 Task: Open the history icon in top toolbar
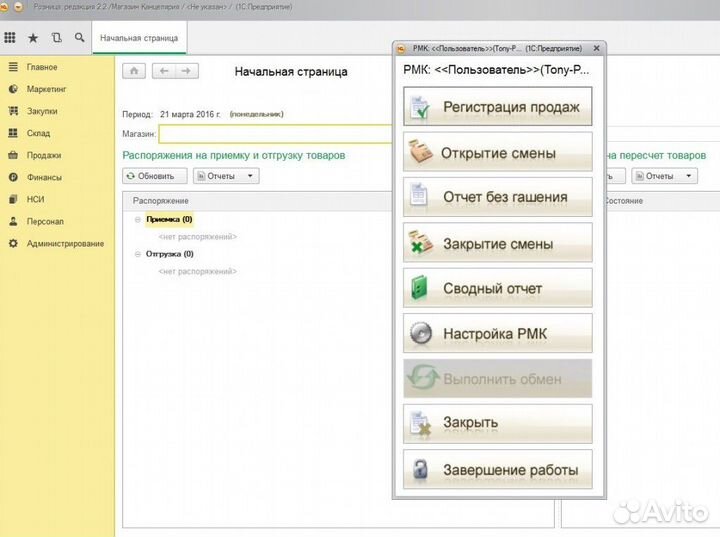click(56, 38)
